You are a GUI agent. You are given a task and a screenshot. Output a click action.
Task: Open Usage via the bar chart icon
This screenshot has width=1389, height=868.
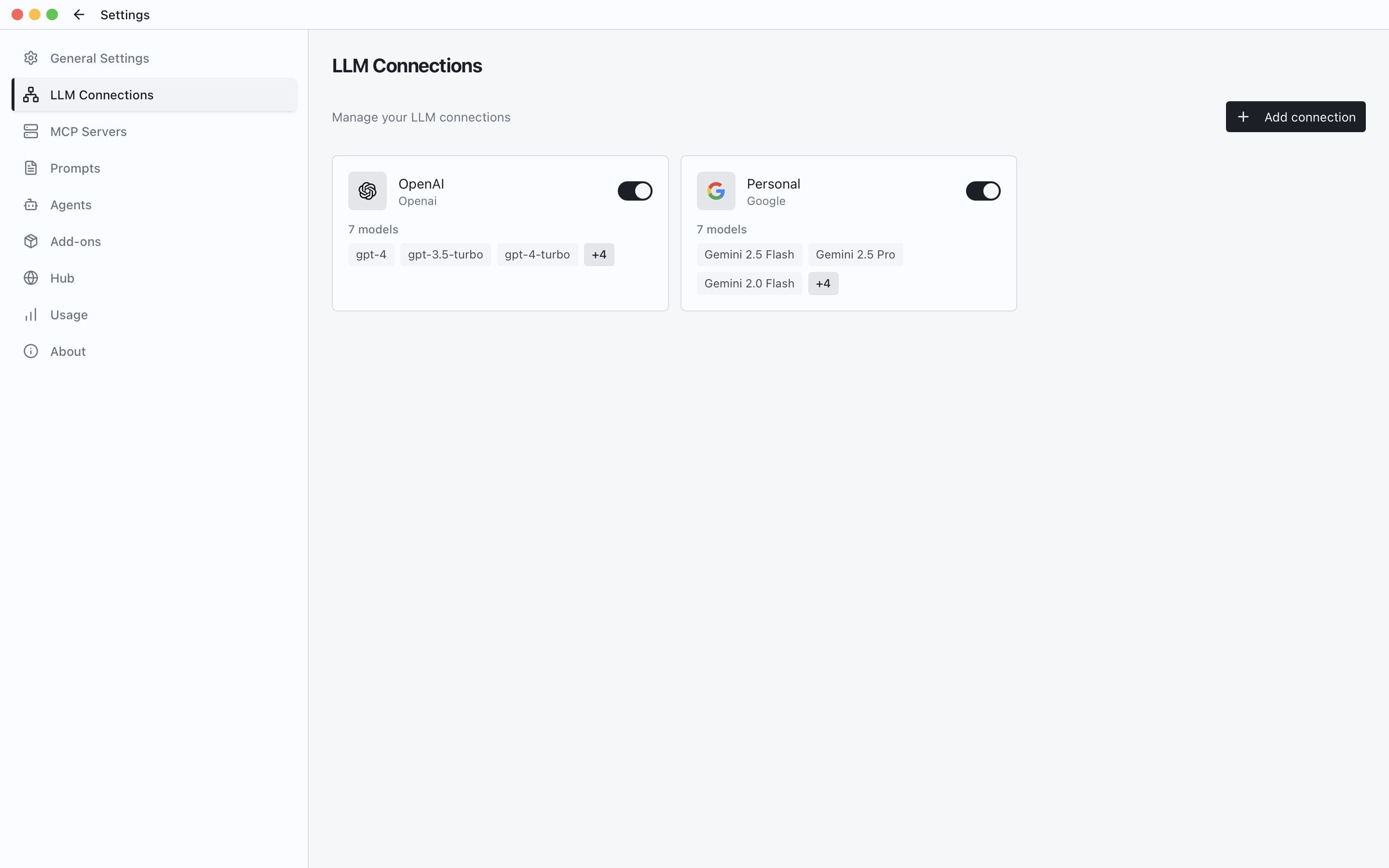point(31,314)
